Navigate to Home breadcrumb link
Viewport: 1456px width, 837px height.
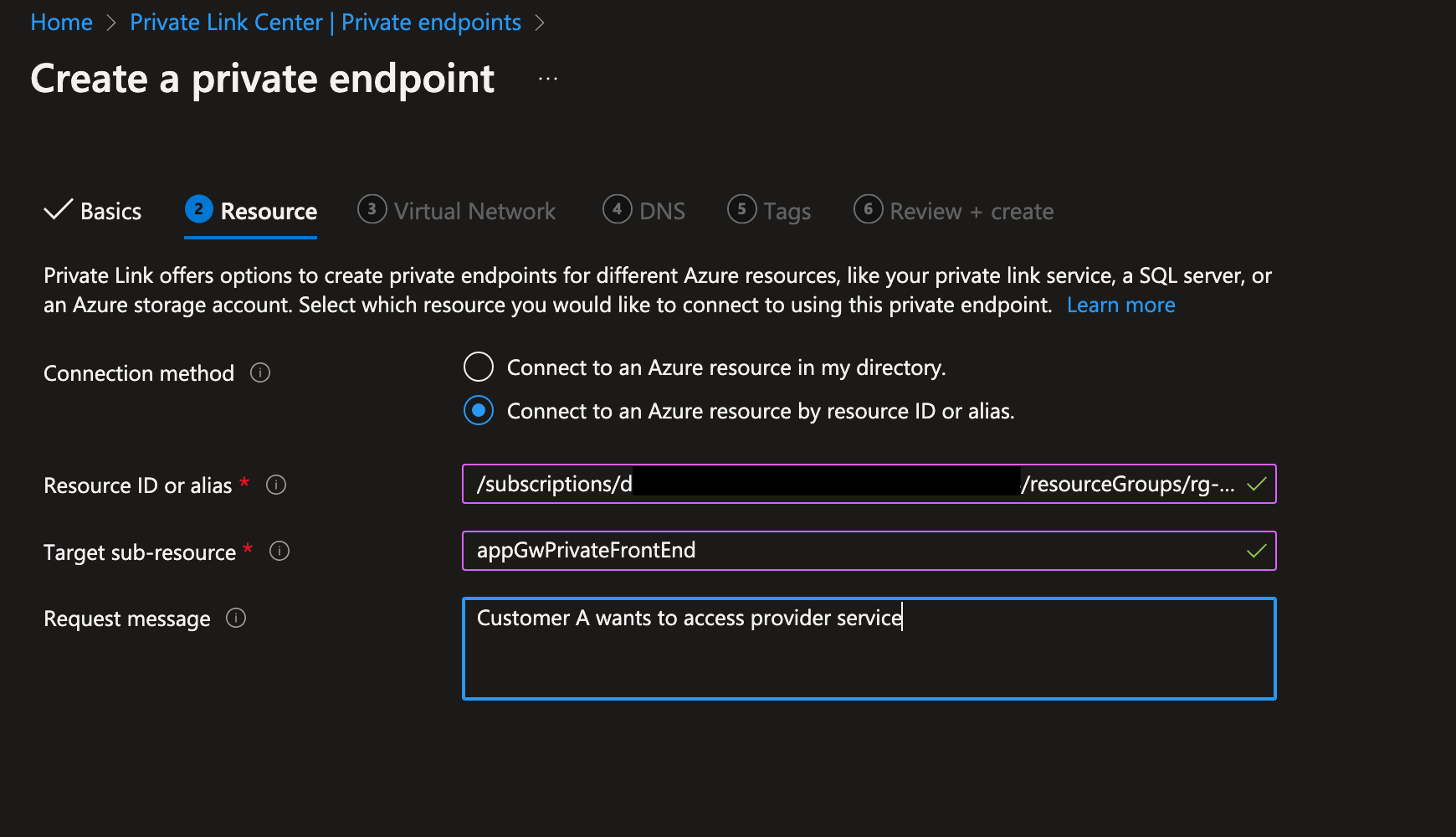61,23
